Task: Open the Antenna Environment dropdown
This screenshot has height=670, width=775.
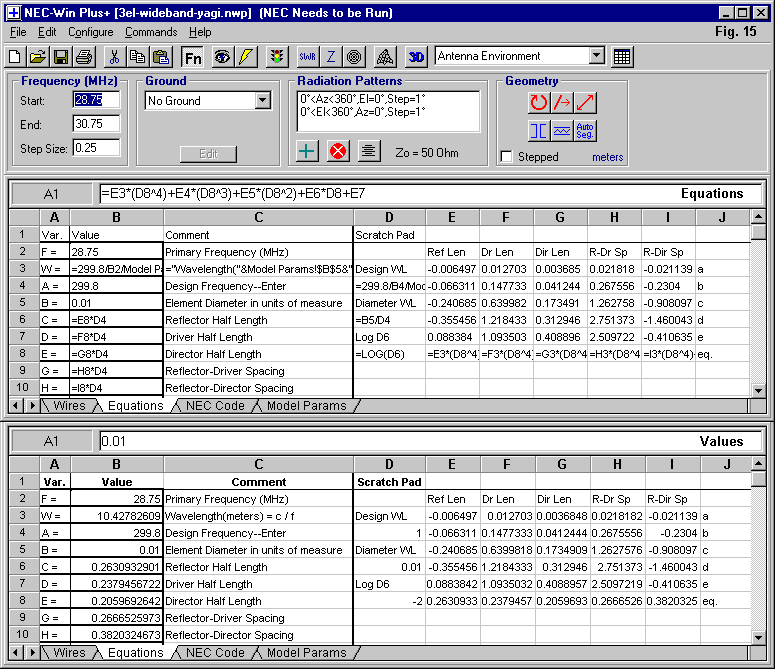Action: 597,57
